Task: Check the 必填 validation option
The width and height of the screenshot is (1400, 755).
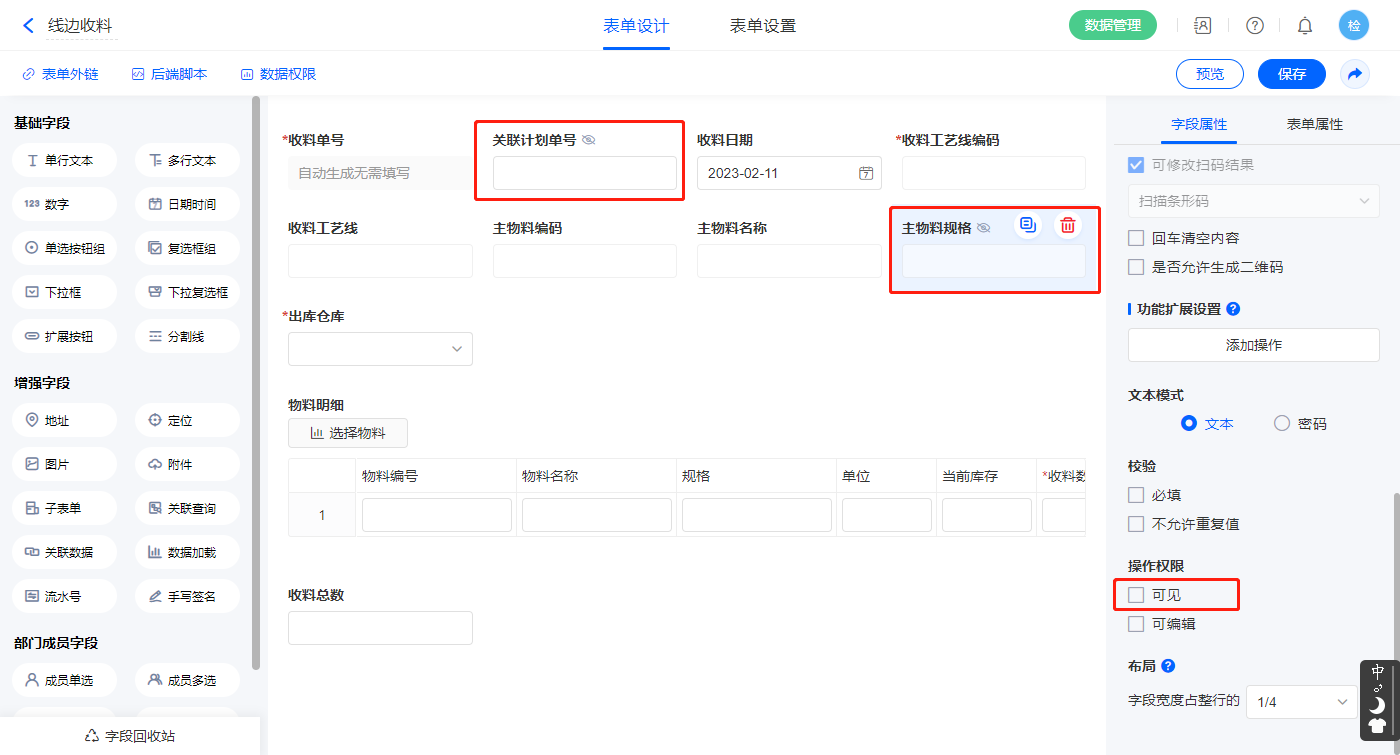Action: [1136, 495]
